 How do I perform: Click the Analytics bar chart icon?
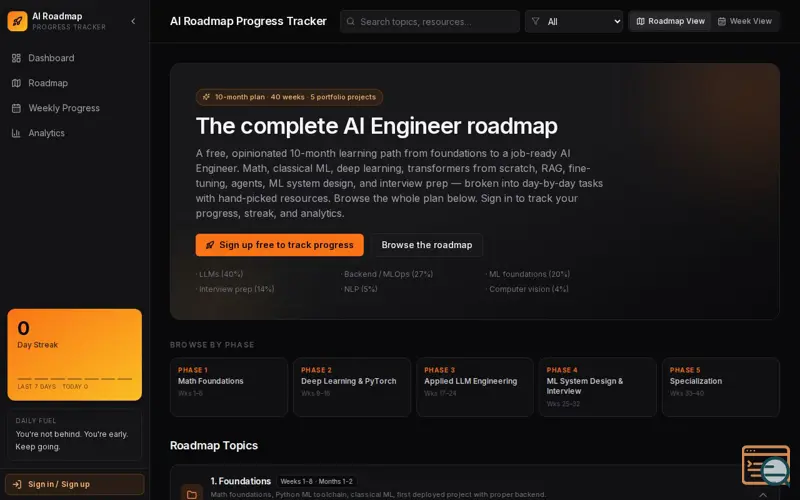click(16, 133)
